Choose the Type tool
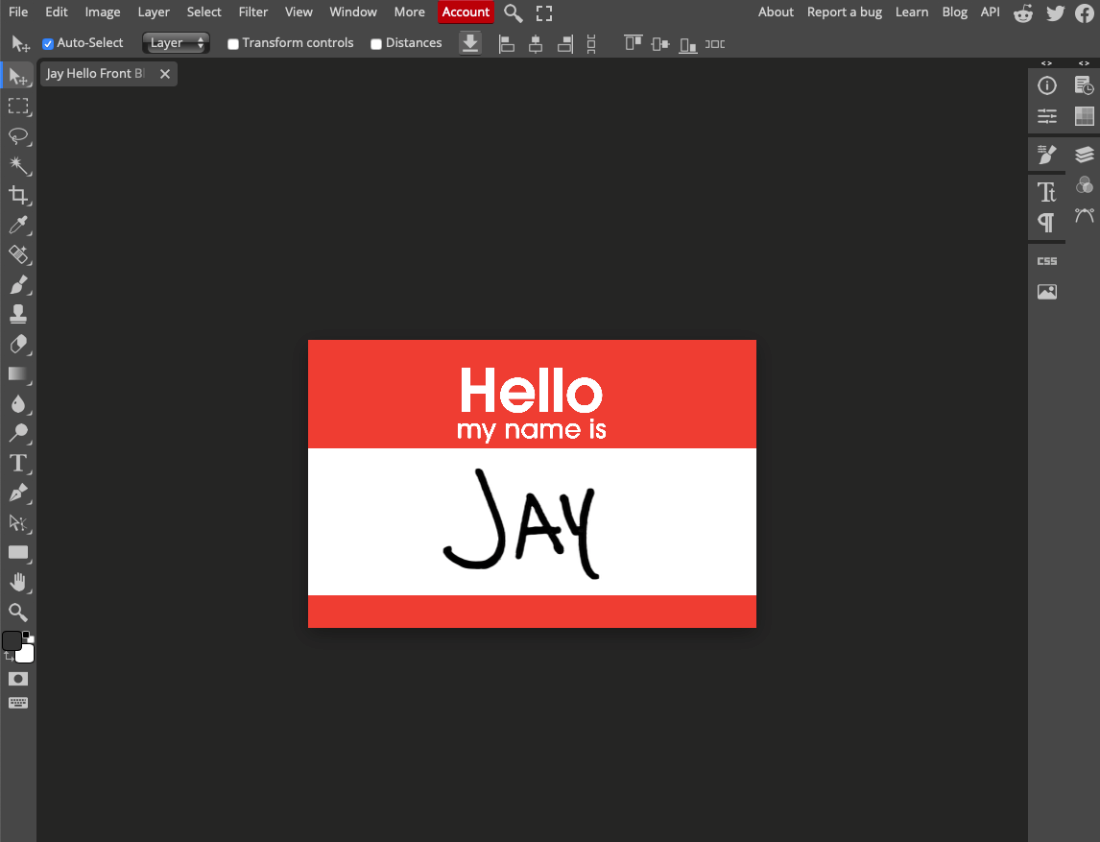The width and height of the screenshot is (1100, 842). coord(18,463)
